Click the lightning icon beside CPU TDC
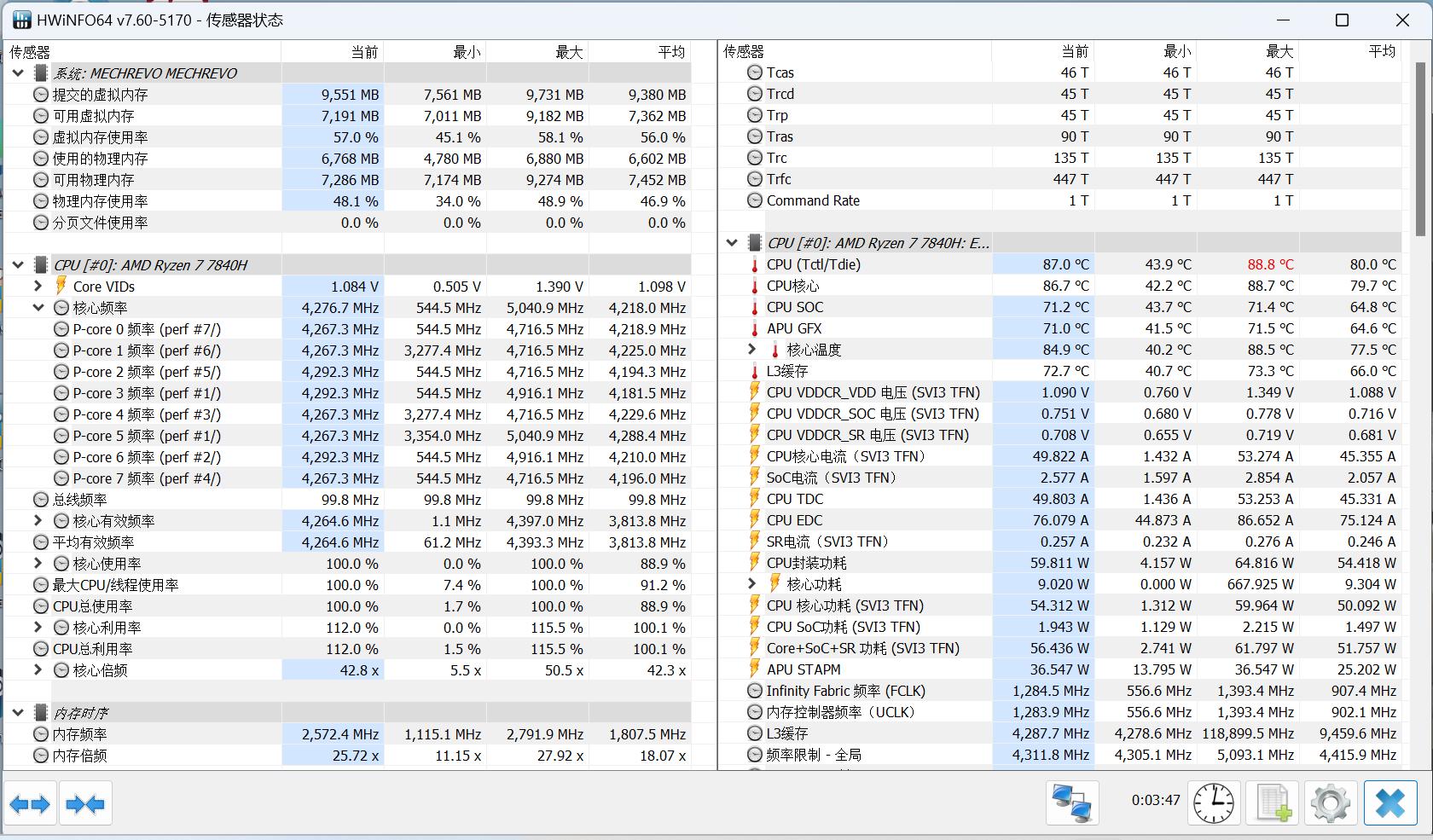 (754, 499)
